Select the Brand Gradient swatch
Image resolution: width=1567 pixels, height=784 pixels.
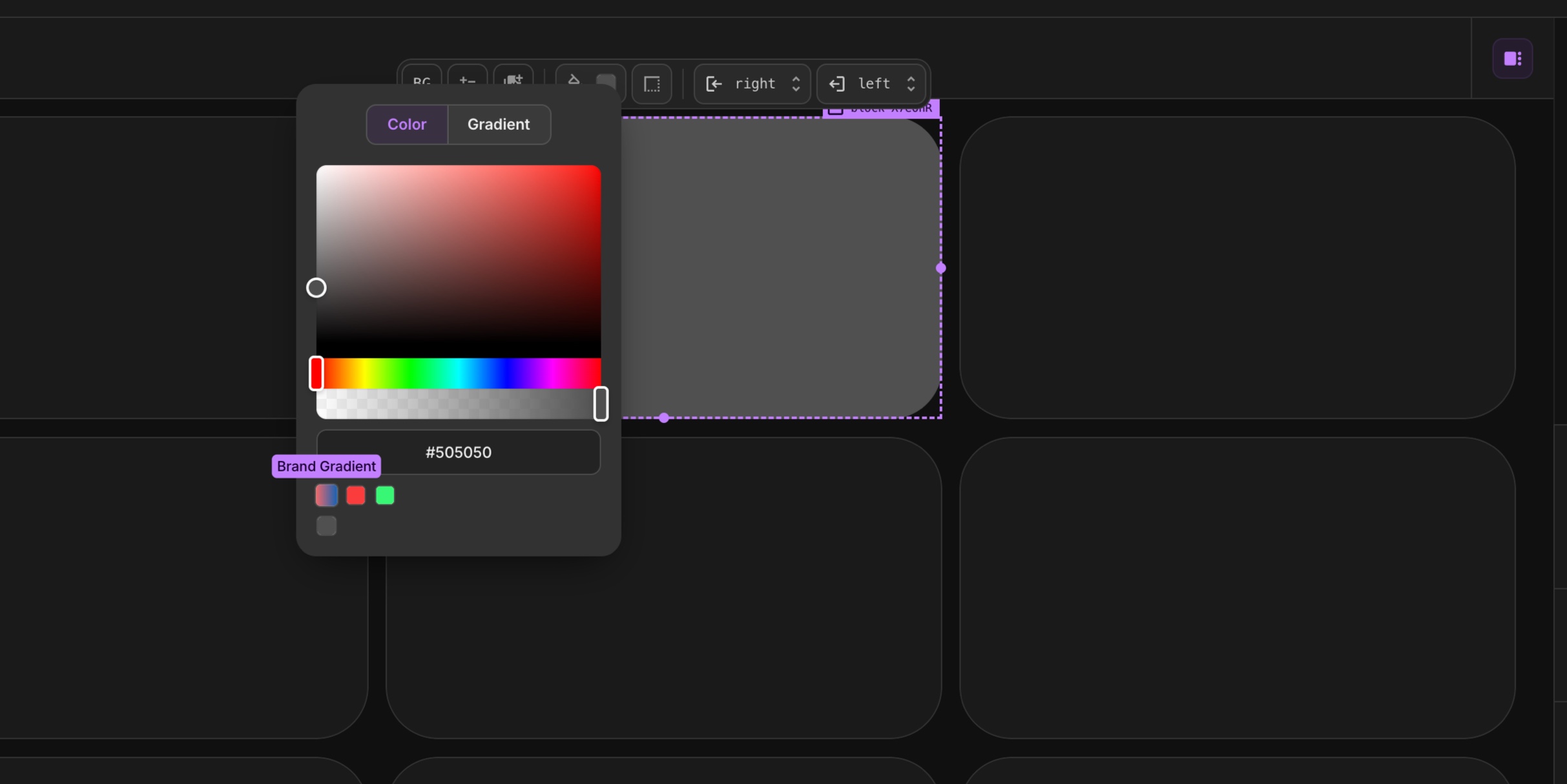[x=326, y=495]
